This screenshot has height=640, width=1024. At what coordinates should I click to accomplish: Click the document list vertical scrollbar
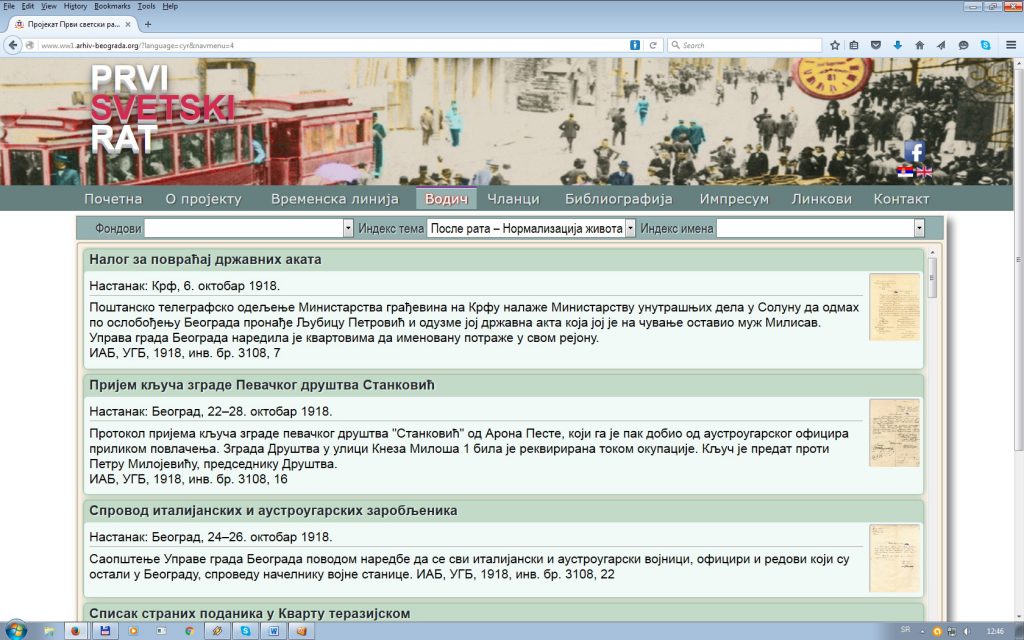932,400
